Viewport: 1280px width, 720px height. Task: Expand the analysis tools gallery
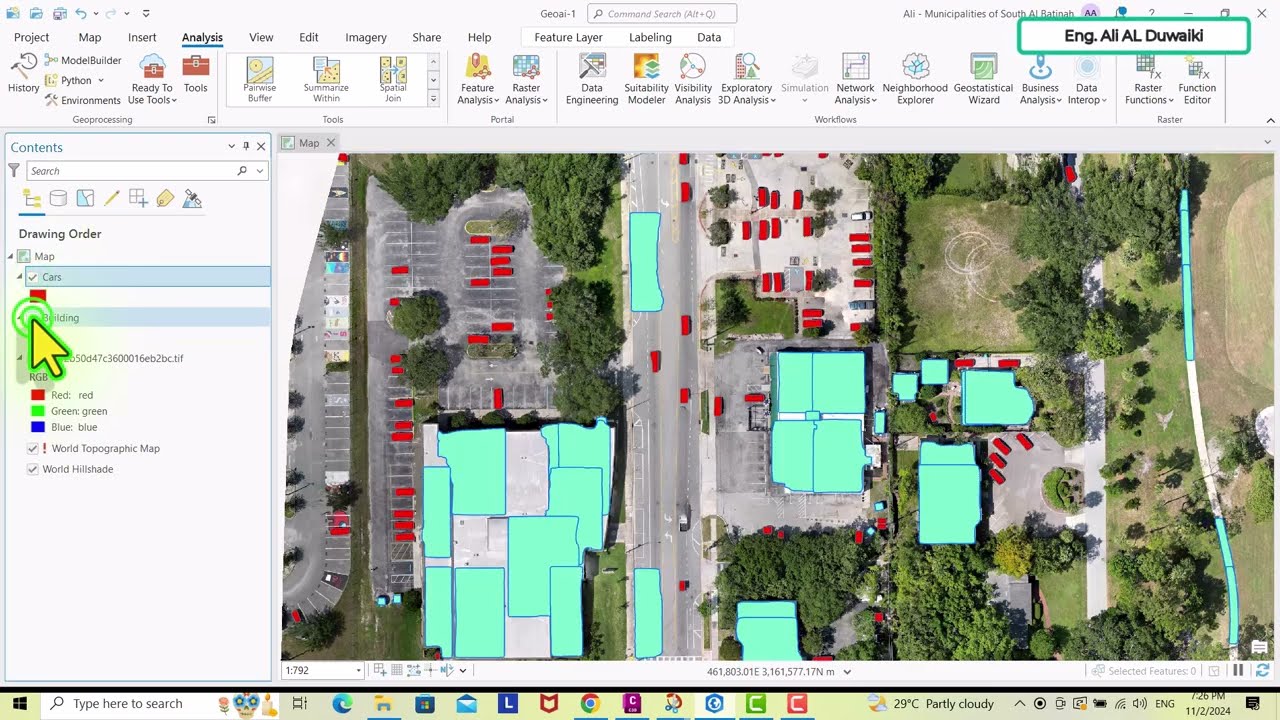(x=433, y=98)
